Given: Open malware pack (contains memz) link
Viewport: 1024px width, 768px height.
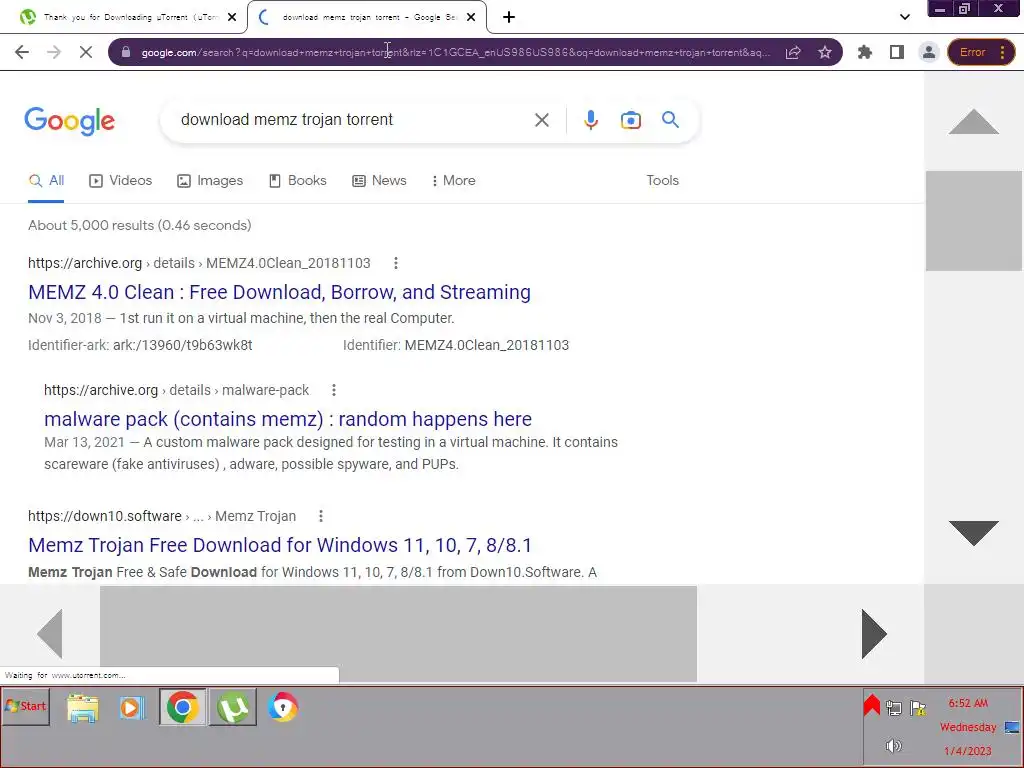Looking at the screenshot, I should tap(288, 419).
